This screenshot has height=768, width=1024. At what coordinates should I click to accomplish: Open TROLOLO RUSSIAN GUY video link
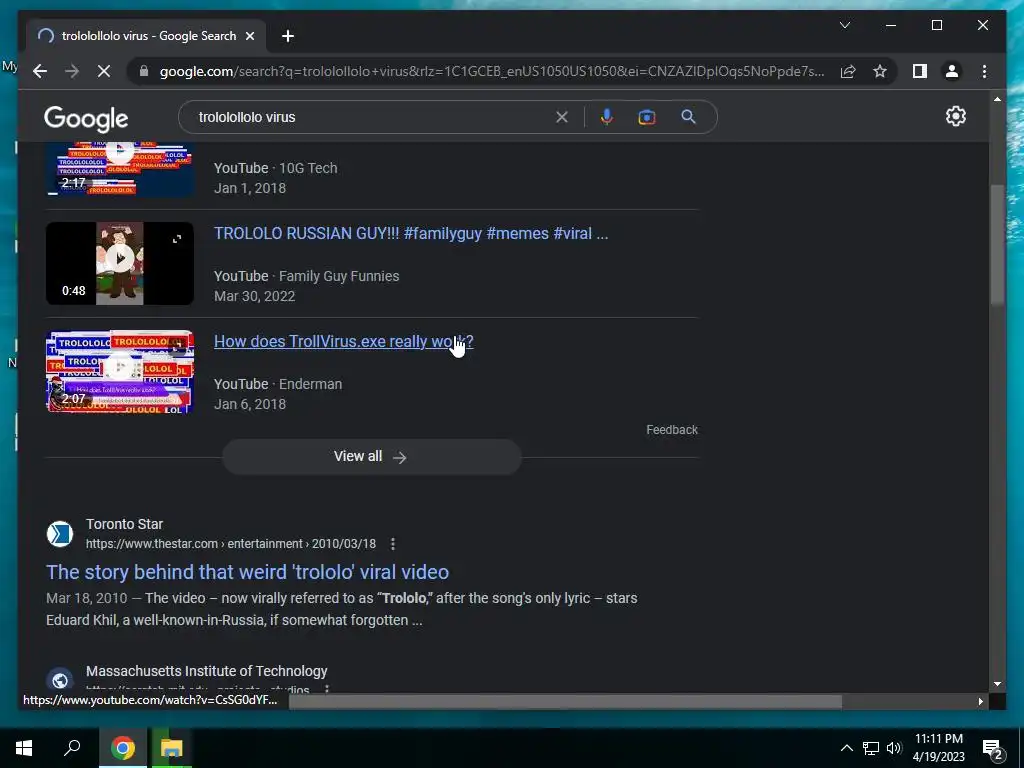411,234
